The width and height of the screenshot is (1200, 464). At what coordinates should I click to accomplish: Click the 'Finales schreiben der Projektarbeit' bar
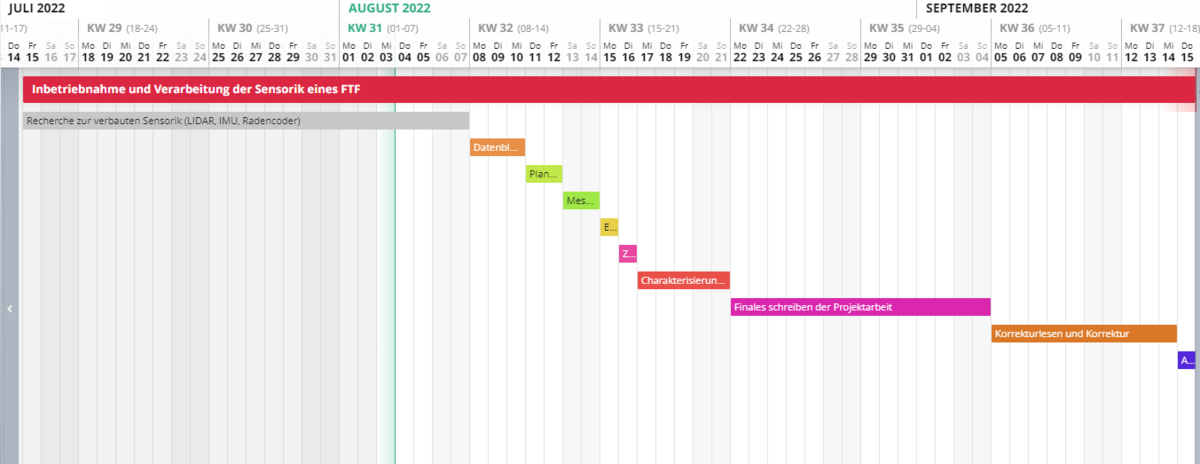pyautogui.click(x=860, y=307)
